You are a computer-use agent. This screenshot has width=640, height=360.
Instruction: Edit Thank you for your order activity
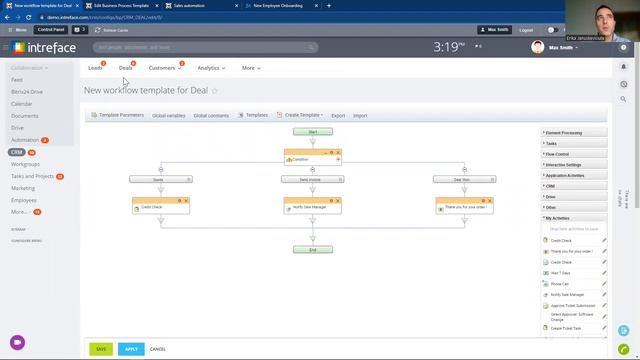pos(604,251)
